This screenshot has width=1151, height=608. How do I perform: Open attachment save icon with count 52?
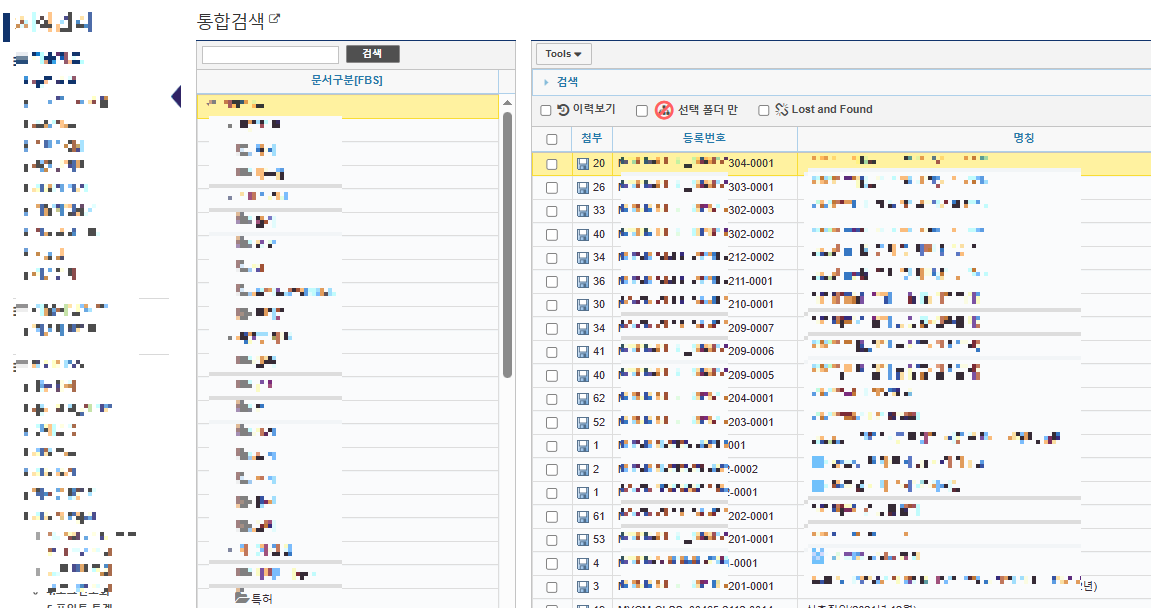pos(583,422)
